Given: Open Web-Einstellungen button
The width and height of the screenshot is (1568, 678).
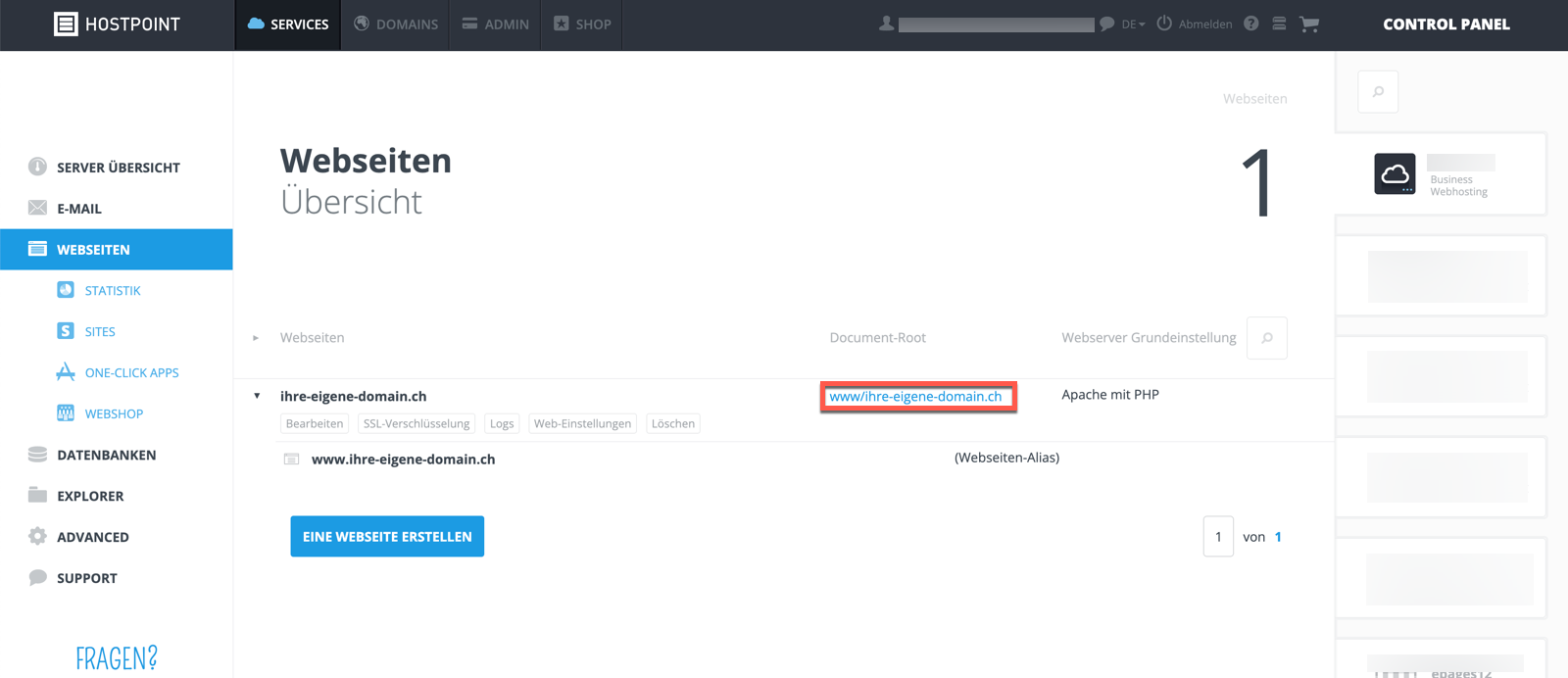Looking at the screenshot, I should pos(582,424).
